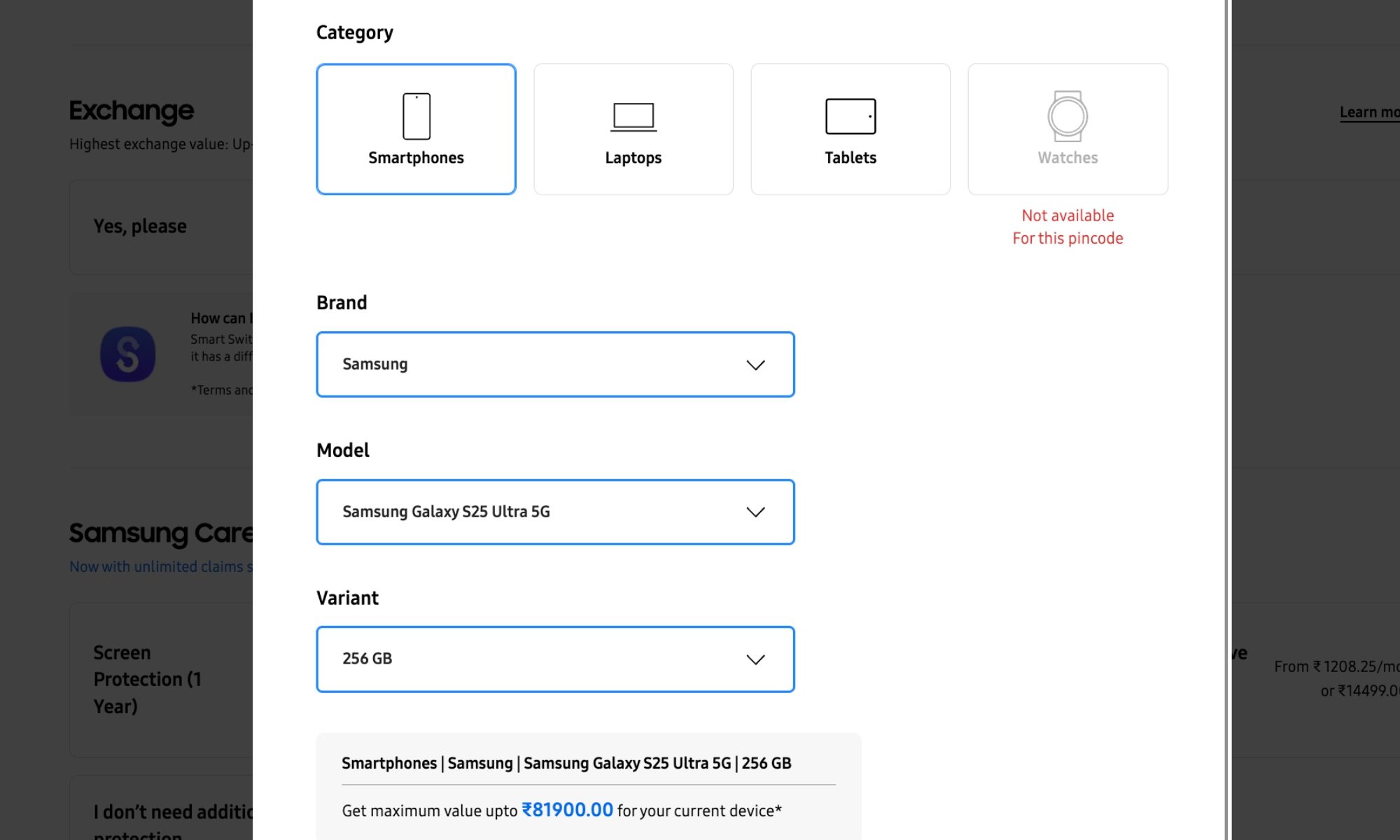Select the Screen Protection (1 Year) plan
This screenshot has width=1400, height=840.
[x=148, y=679]
